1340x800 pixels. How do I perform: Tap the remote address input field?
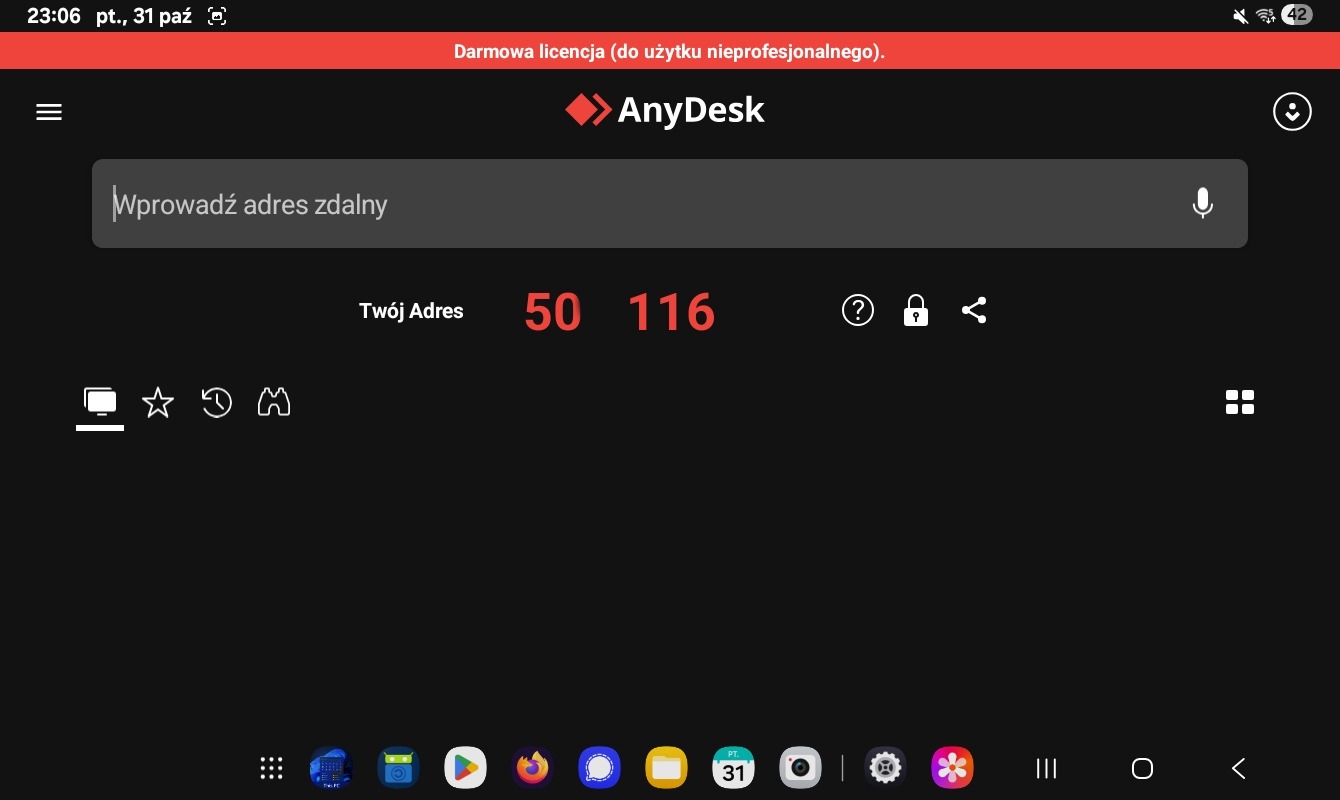pos(640,204)
